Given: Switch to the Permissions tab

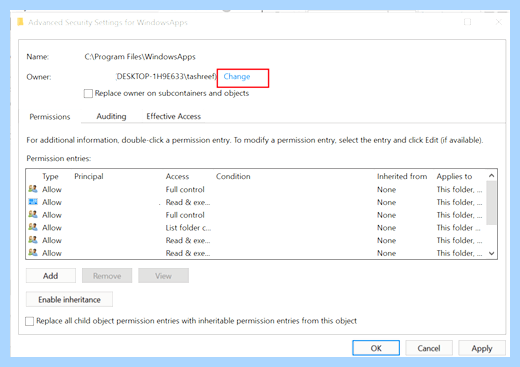Looking at the screenshot, I should [50, 117].
